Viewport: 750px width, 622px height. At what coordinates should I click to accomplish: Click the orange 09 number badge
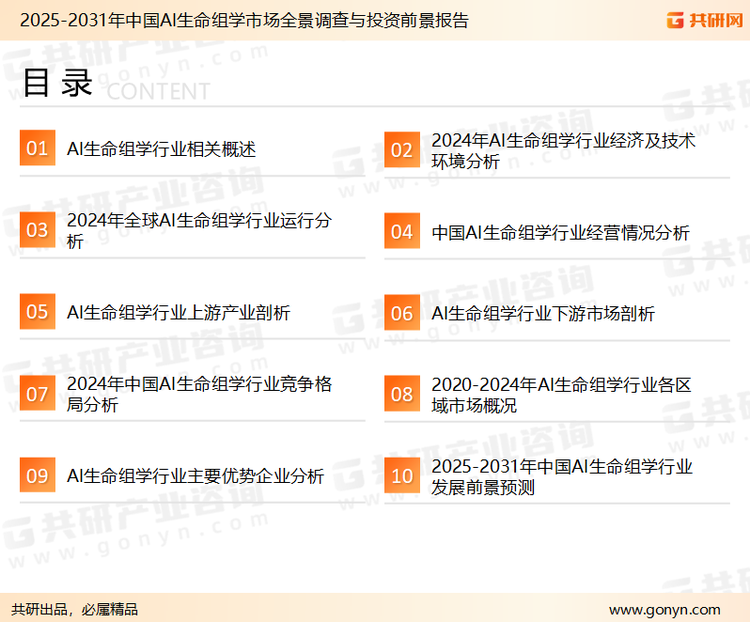coord(37,475)
